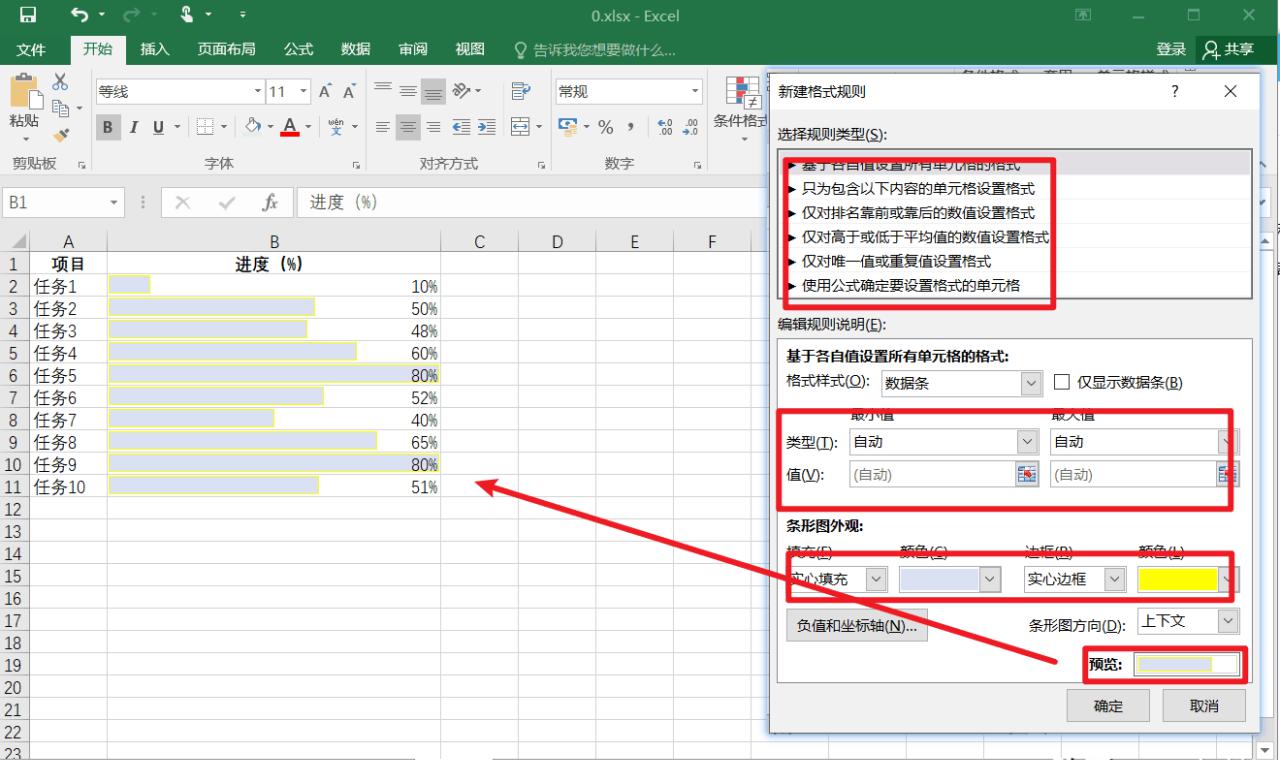The width and height of the screenshot is (1280, 760).
Task: Decrease decimal places
Action: coord(689,127)
